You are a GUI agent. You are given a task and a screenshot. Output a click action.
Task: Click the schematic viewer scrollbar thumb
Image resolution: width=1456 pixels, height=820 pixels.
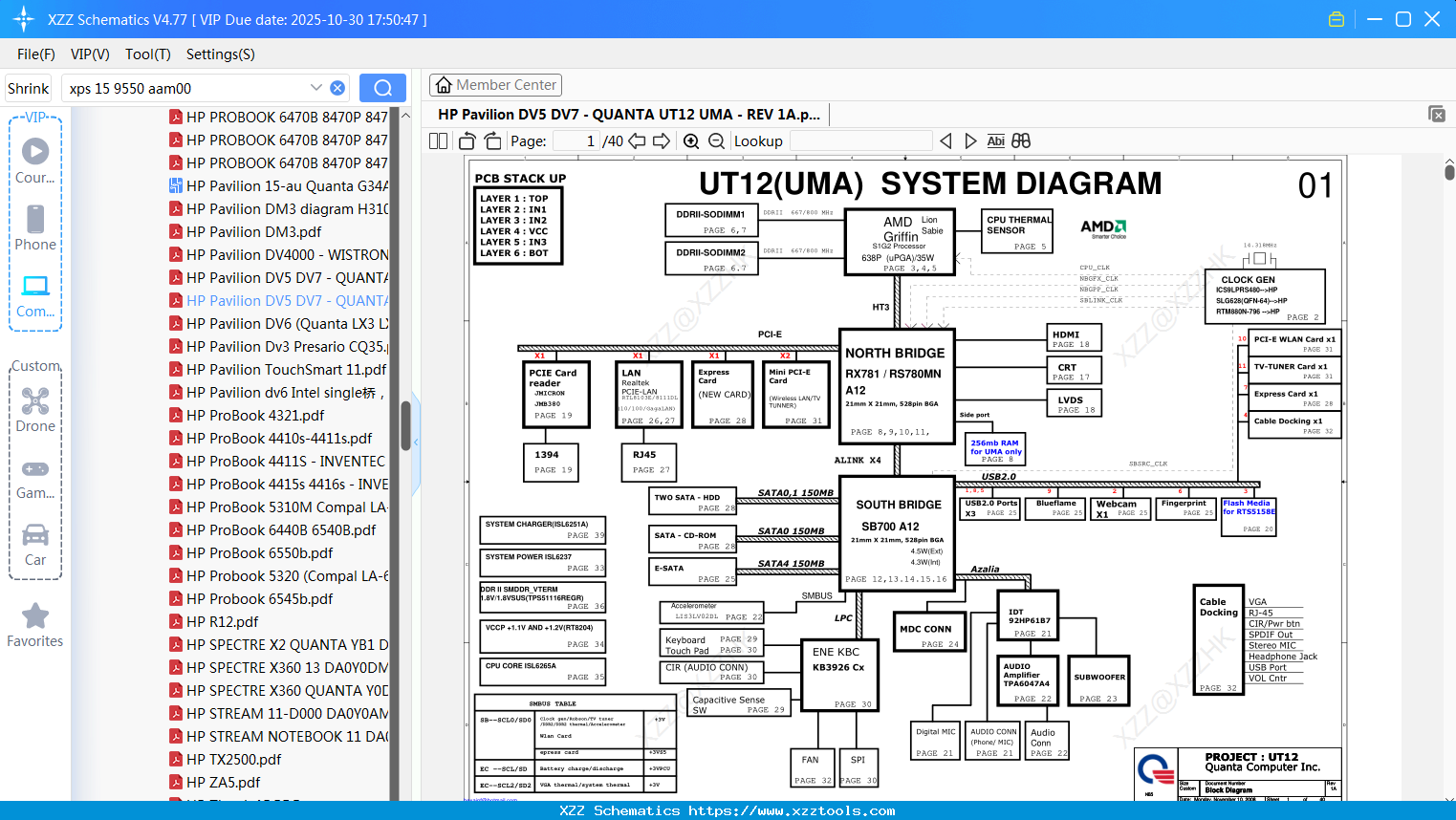click(x=1449, y=172)
